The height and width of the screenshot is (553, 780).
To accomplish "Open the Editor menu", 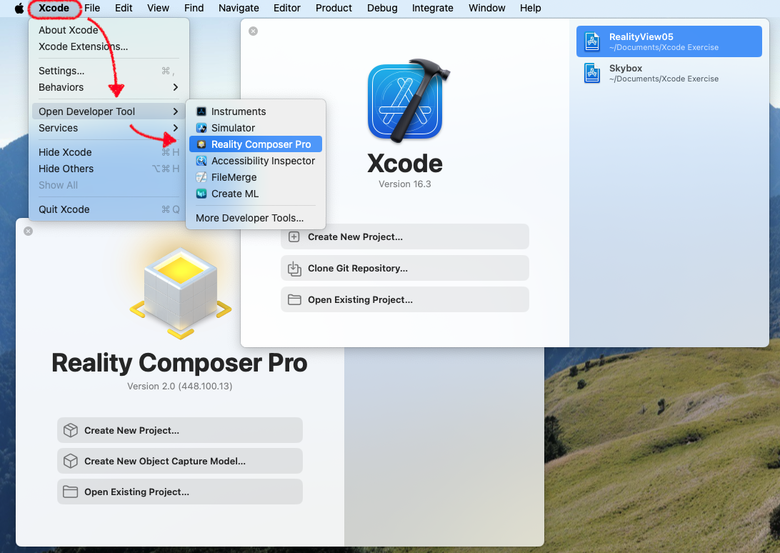I will [x=287, y=8].
